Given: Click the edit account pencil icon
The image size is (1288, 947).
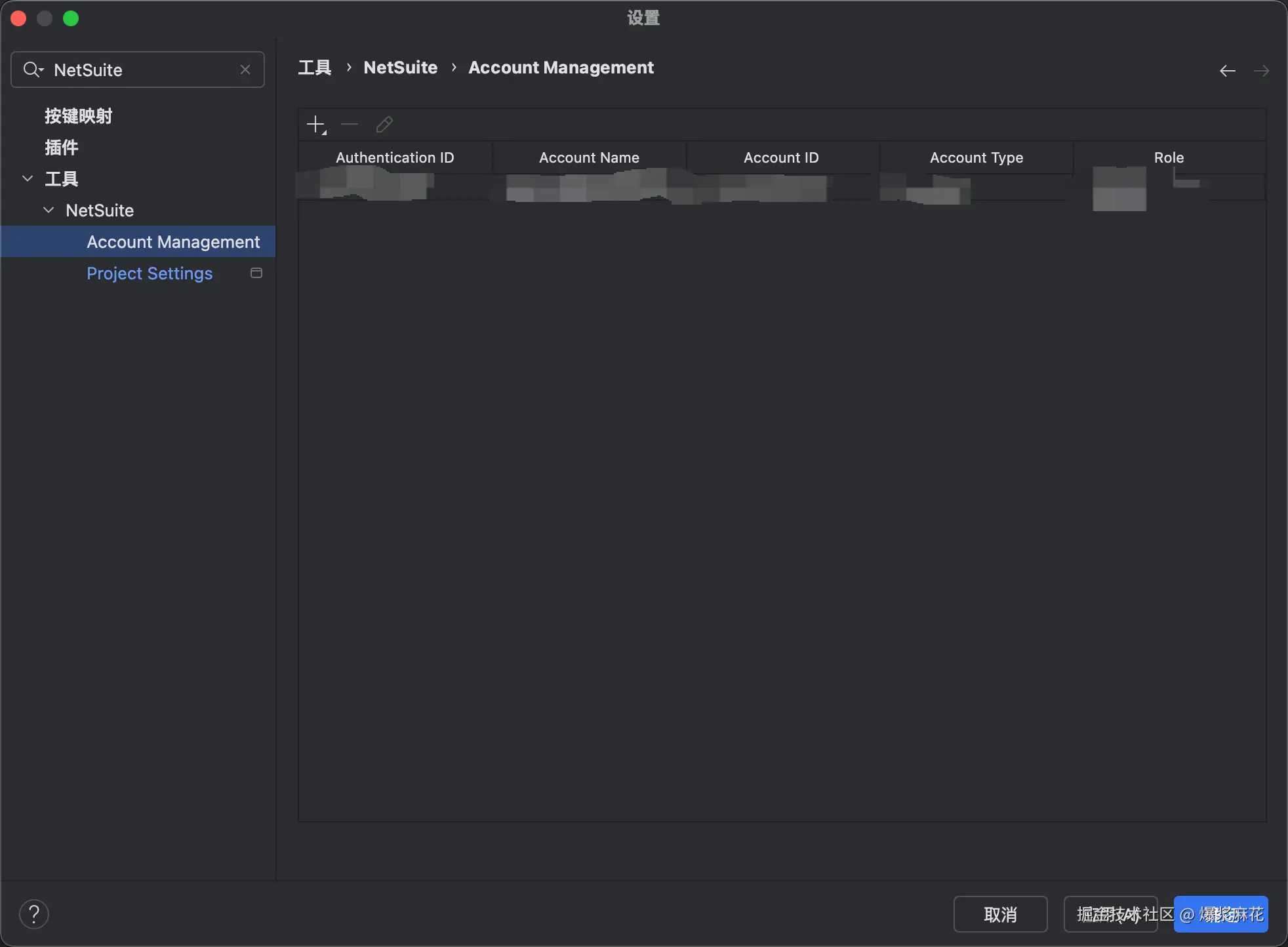Looking at the screenshot, I should click(x=384, y=125).
